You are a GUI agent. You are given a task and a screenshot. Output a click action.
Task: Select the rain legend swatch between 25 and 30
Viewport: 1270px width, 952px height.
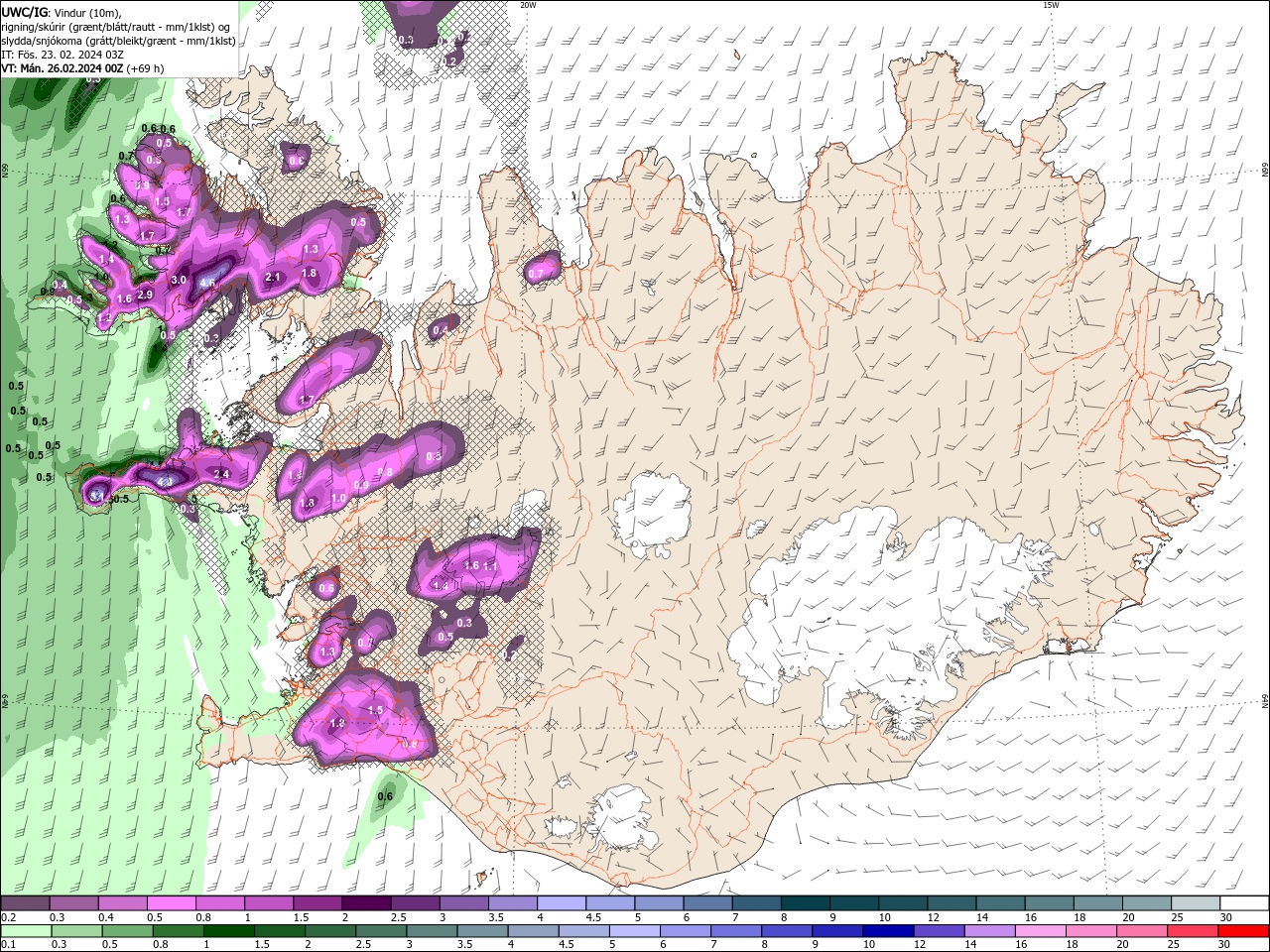click(1194, 931)
